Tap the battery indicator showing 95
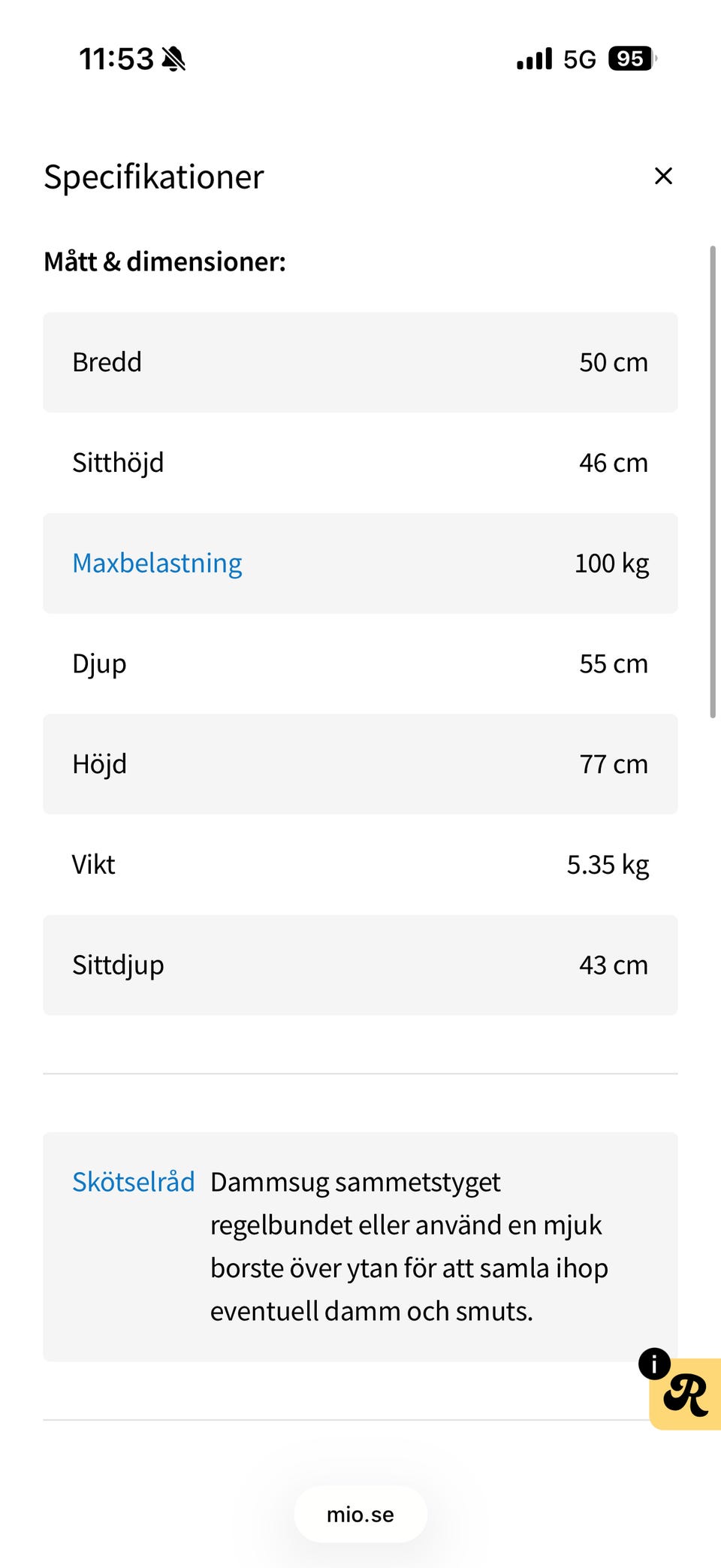 point(632,59)
